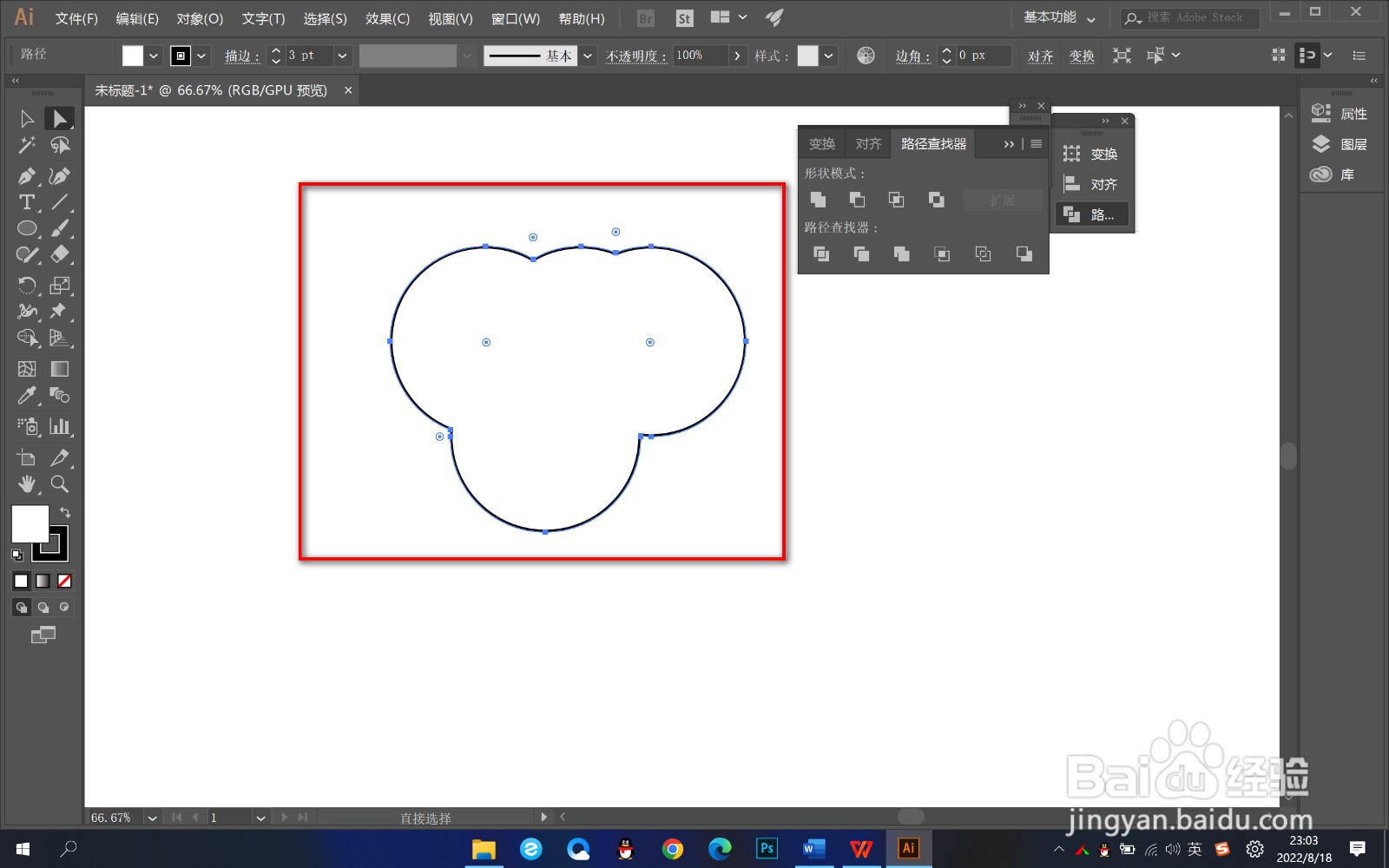The width and height of the screenshot is (1389, 868).
Task: Switch to 对齐 tab in Pathfinder panel
Action: 868,144
